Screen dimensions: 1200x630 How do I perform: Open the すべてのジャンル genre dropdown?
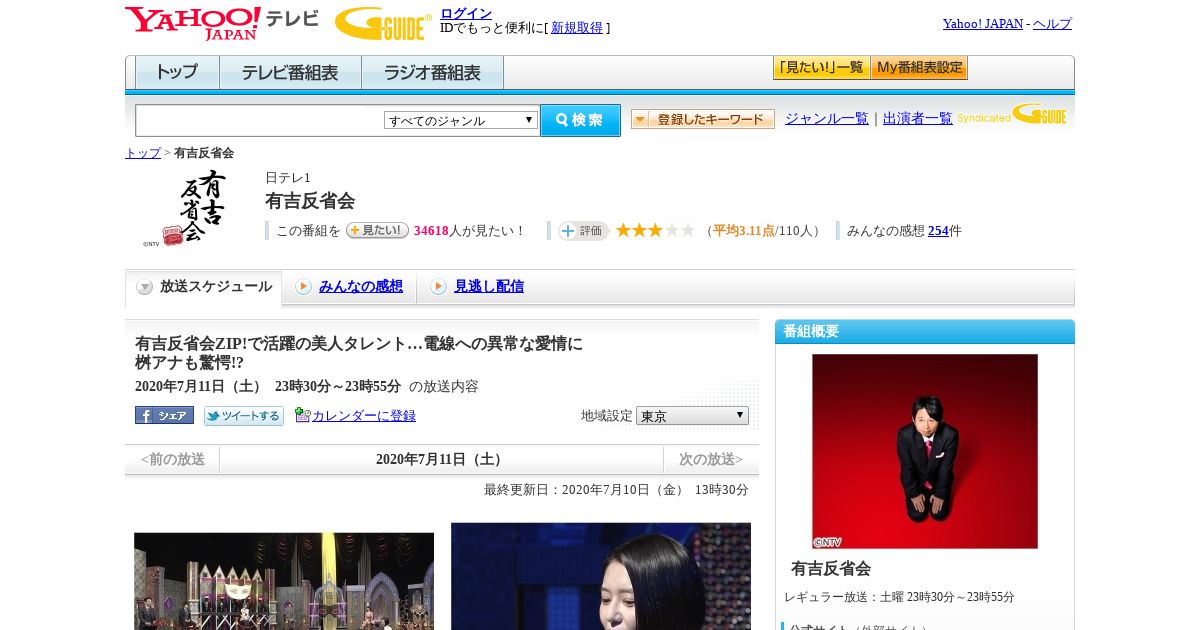[461, 120]
